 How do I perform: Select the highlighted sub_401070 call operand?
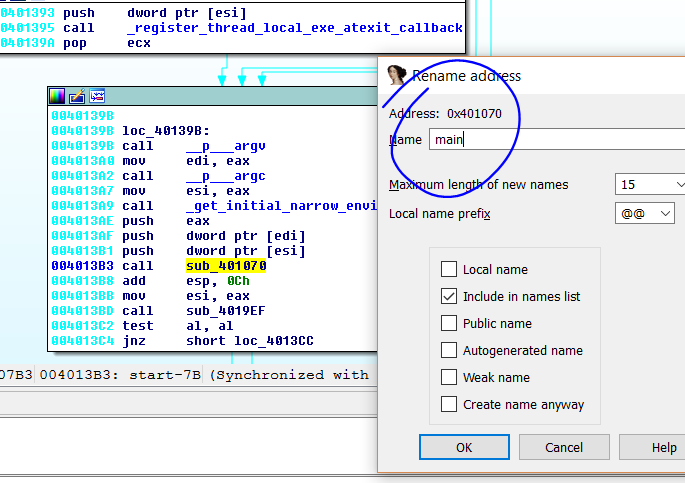click(x=226, y=266)
